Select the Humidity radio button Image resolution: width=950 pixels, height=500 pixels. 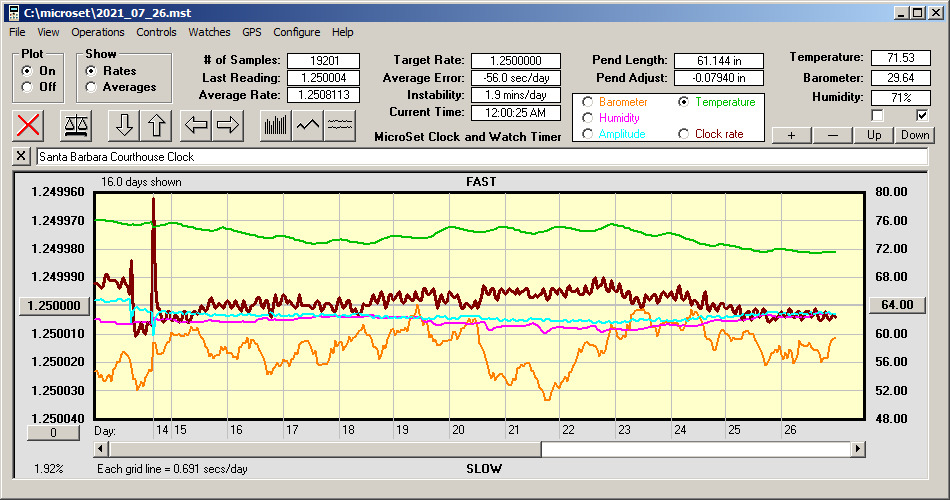(x=587, y=118)
